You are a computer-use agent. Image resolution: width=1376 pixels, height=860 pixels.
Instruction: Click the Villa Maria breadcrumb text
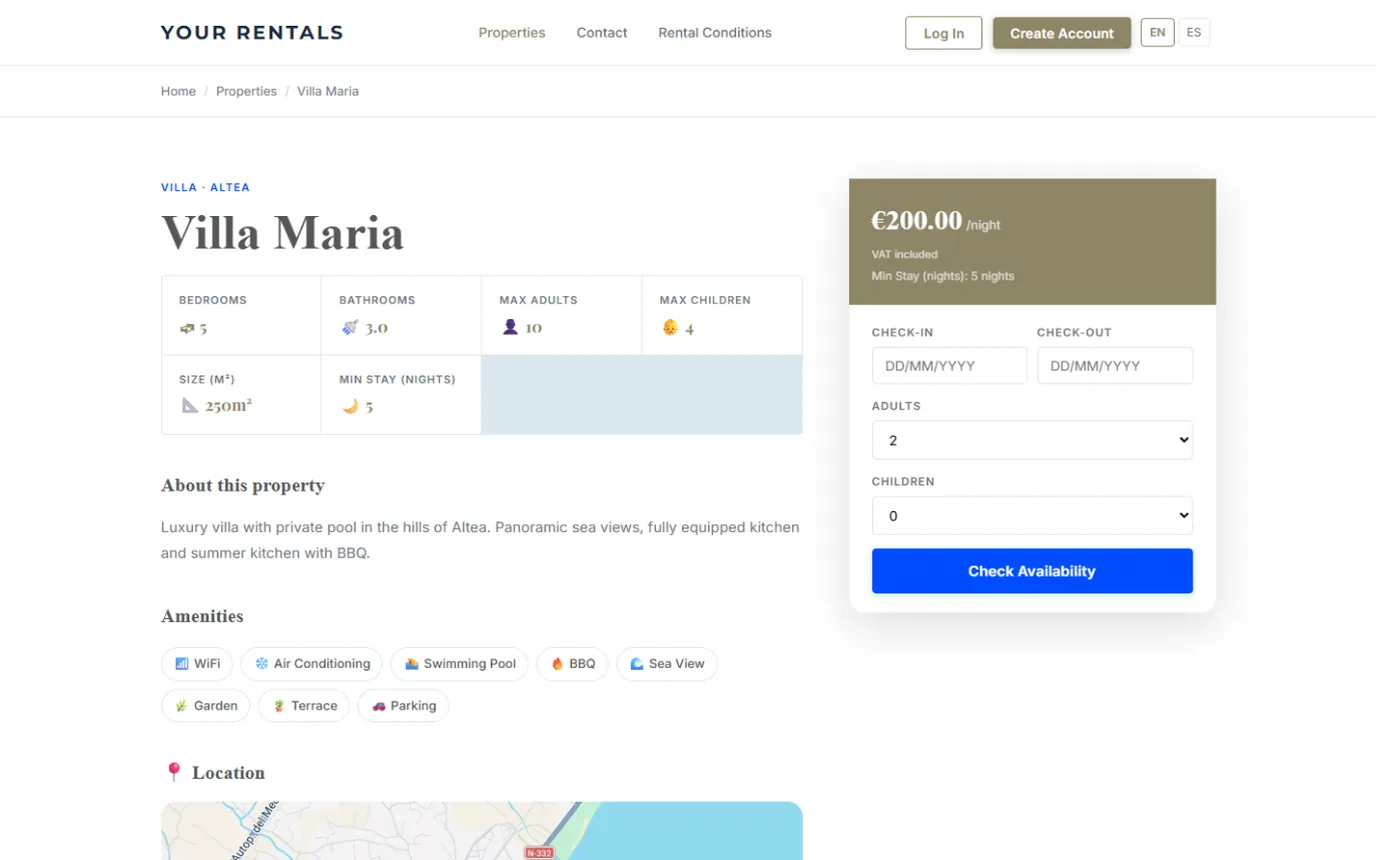328,91
